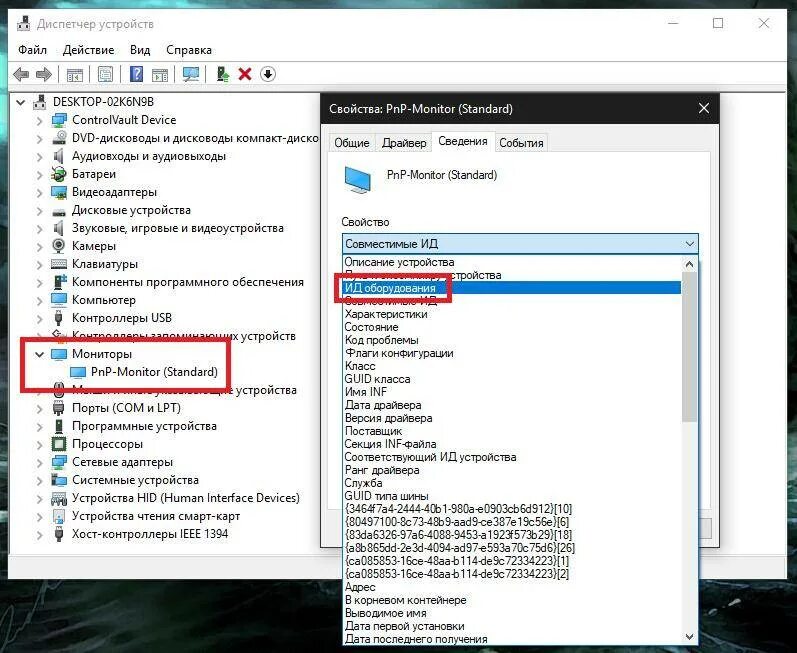
Task: Expand the Звуковые, игровые и видеоустройства node
Action: [x=40, y=228]
